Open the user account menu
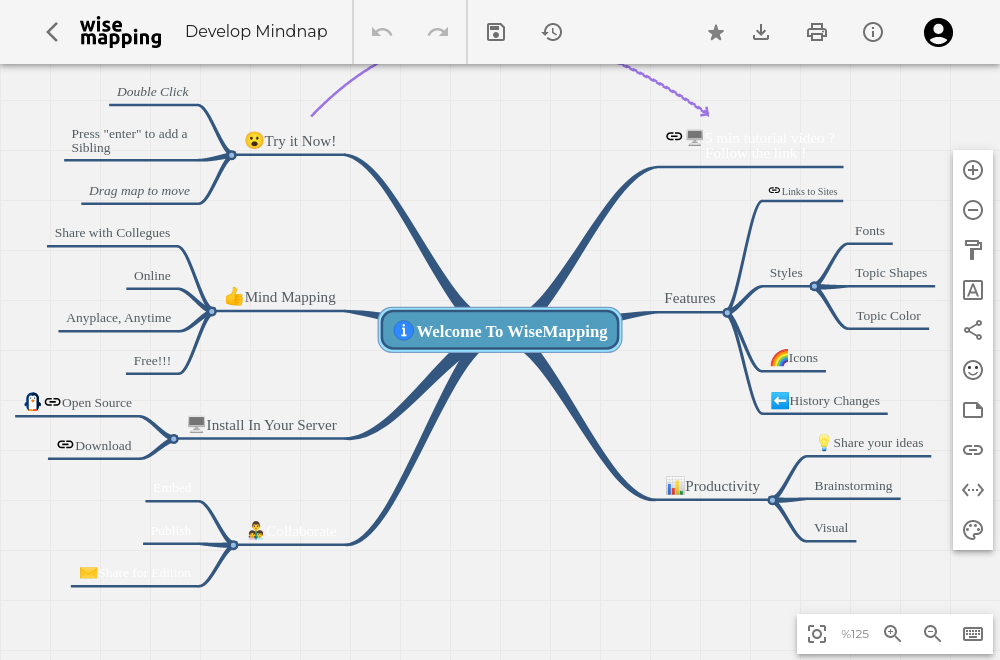Image resolution: width=1000 pixels, height=660 pixels. pyautogui.click(x=938, y=33)
